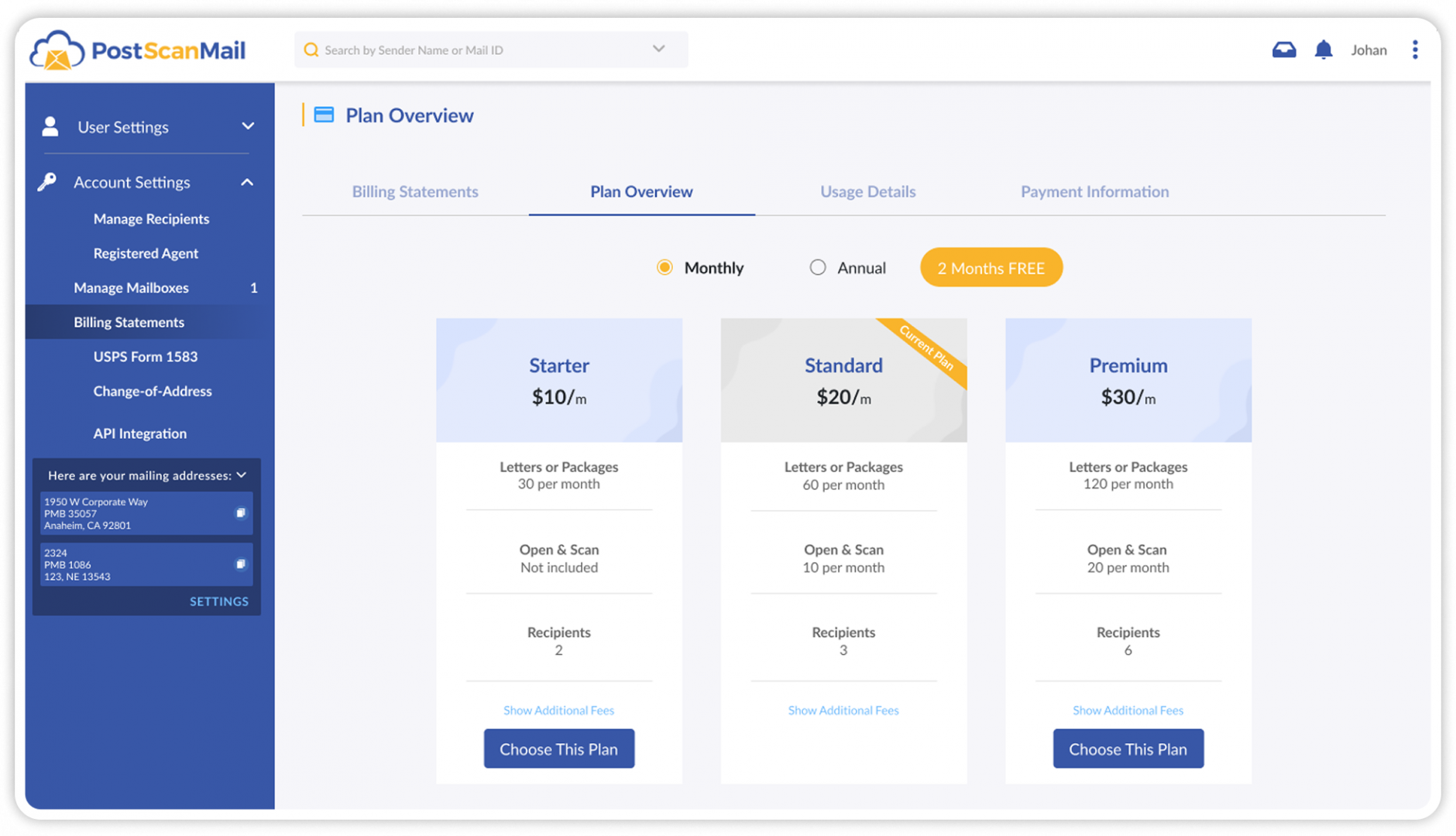
Task: Click the PostScanMail logo
Action: point(137,49)
